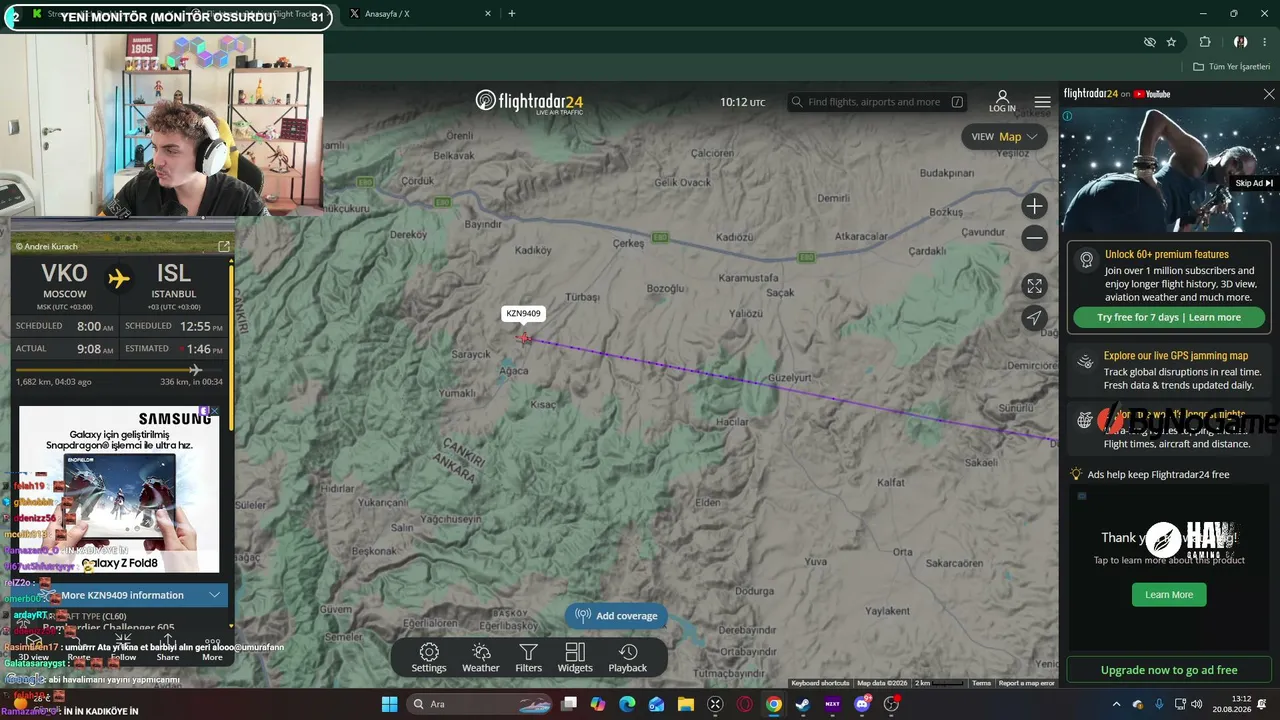The height and width of the screenshot is (720, 1280).
Task: Open Discord from the taskbar
Action: coord(863,704)
